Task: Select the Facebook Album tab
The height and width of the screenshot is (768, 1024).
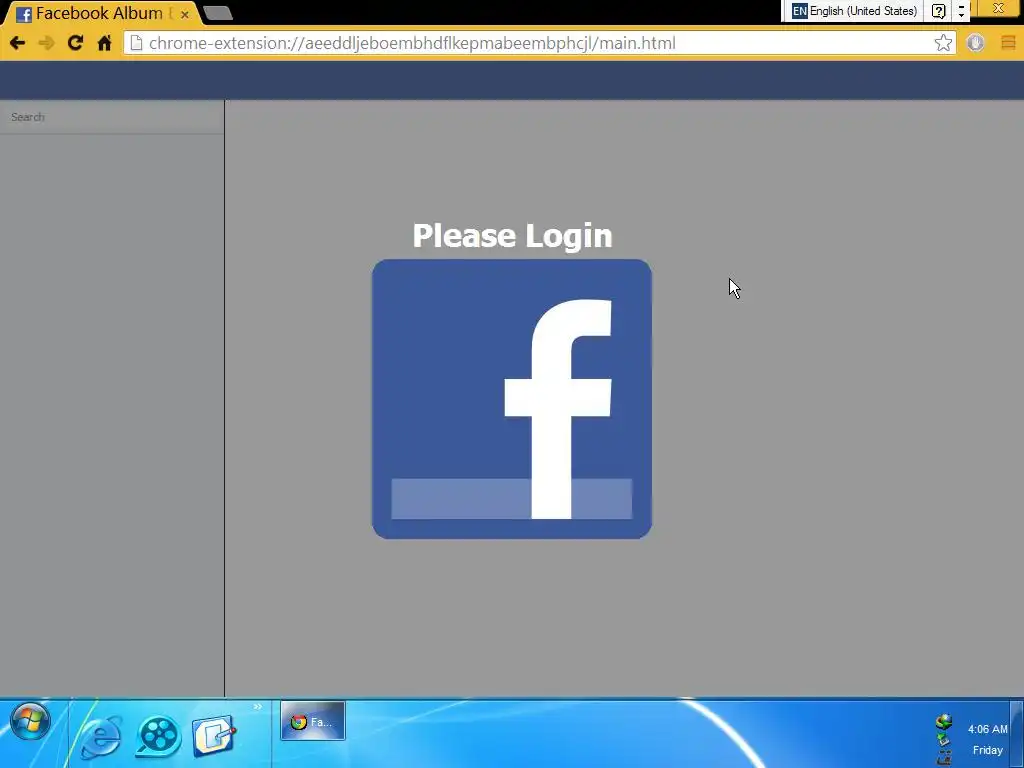Action: [x=99, y=13]
